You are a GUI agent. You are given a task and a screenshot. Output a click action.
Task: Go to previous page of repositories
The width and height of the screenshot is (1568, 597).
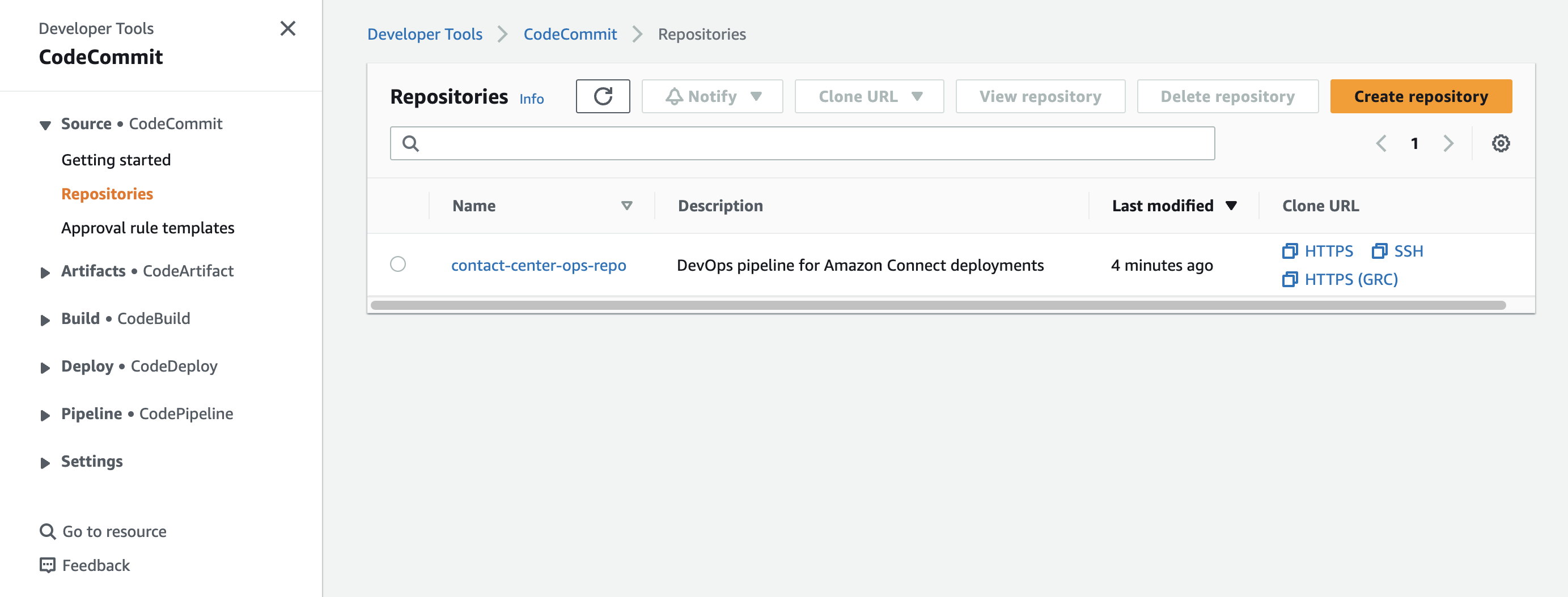pyautogui.click(x=1381, y=143)
